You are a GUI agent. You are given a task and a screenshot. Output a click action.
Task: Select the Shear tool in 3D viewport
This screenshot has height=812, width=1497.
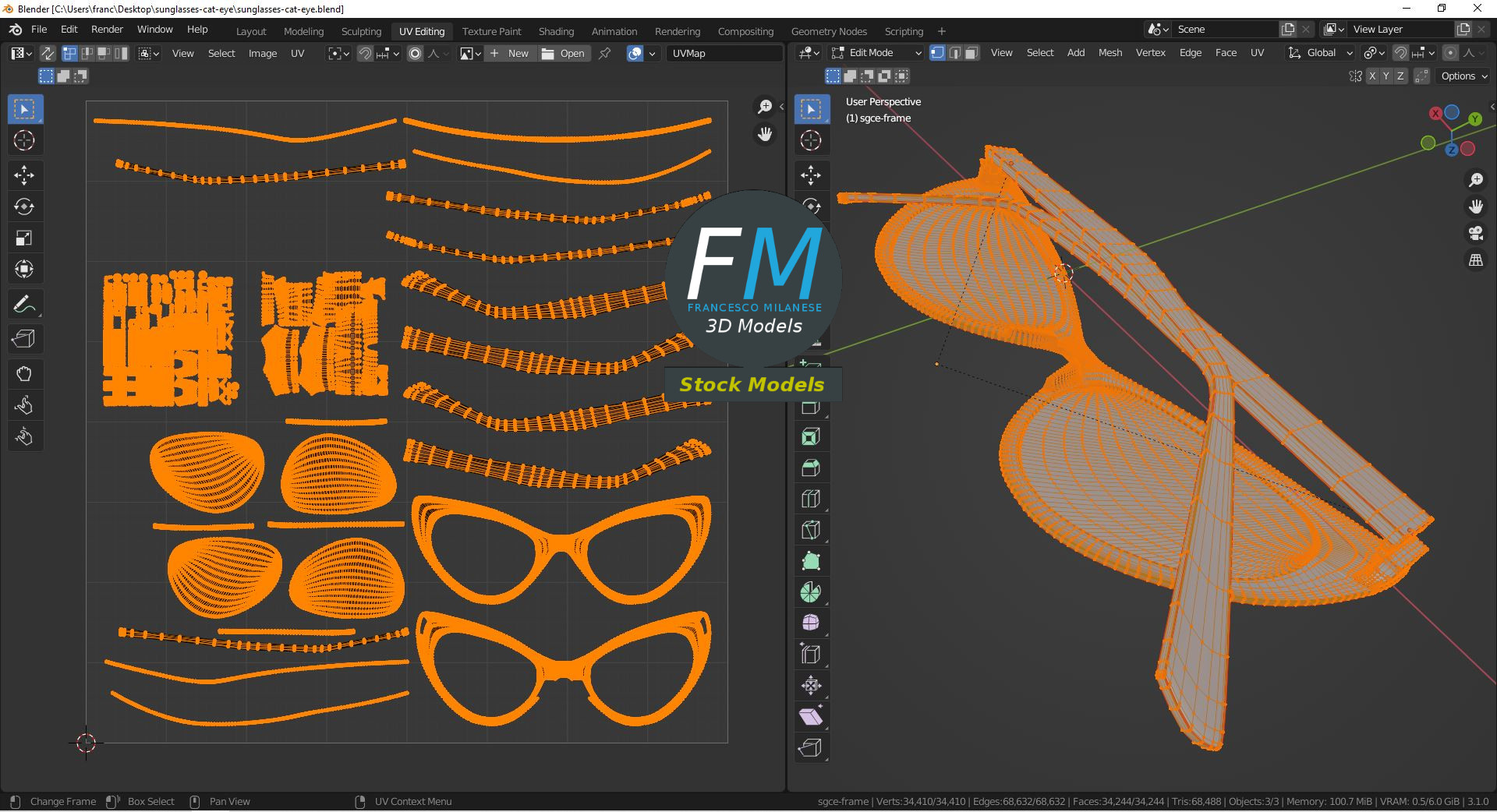[811, 717]
